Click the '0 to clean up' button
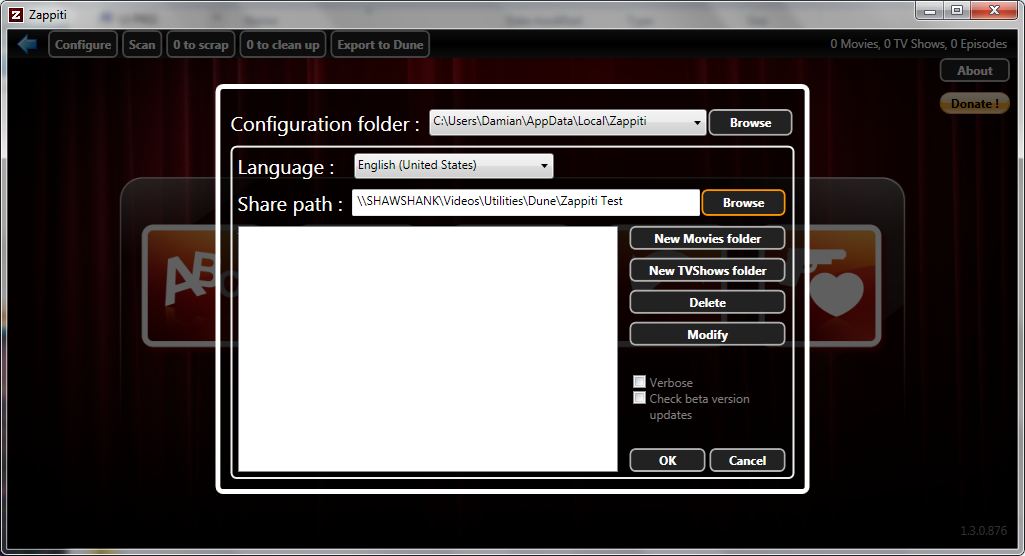 coord(283,44)
